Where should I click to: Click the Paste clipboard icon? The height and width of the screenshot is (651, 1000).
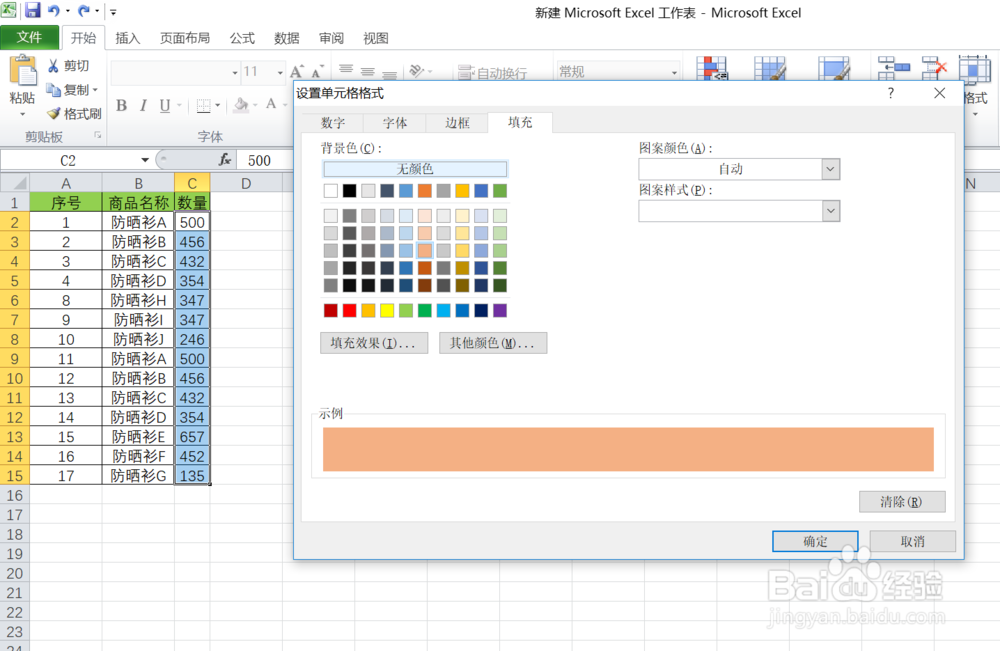(23, 71)
